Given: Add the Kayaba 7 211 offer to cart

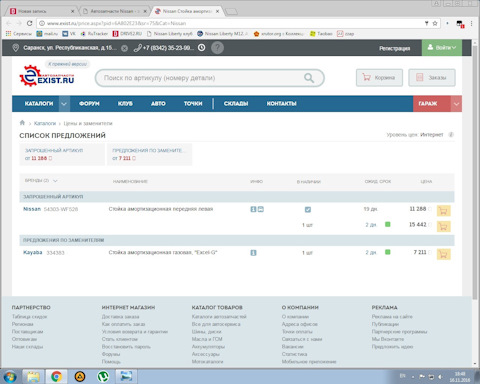Looking at the screenshot, I should (444, 254).
